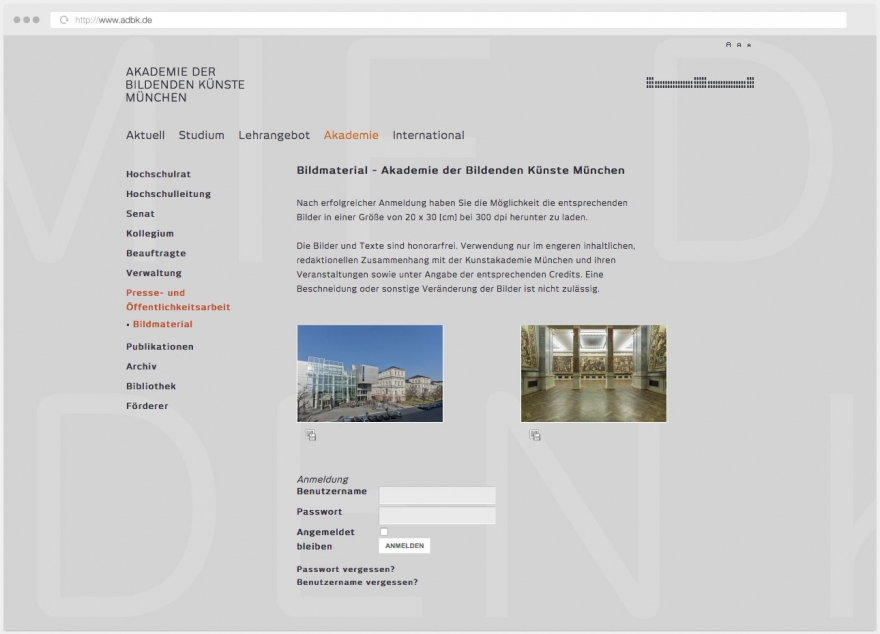Screen dimensions: 880x634
Task: Go to Hochschulleitung in the sidebar
Action: [168, 194]
